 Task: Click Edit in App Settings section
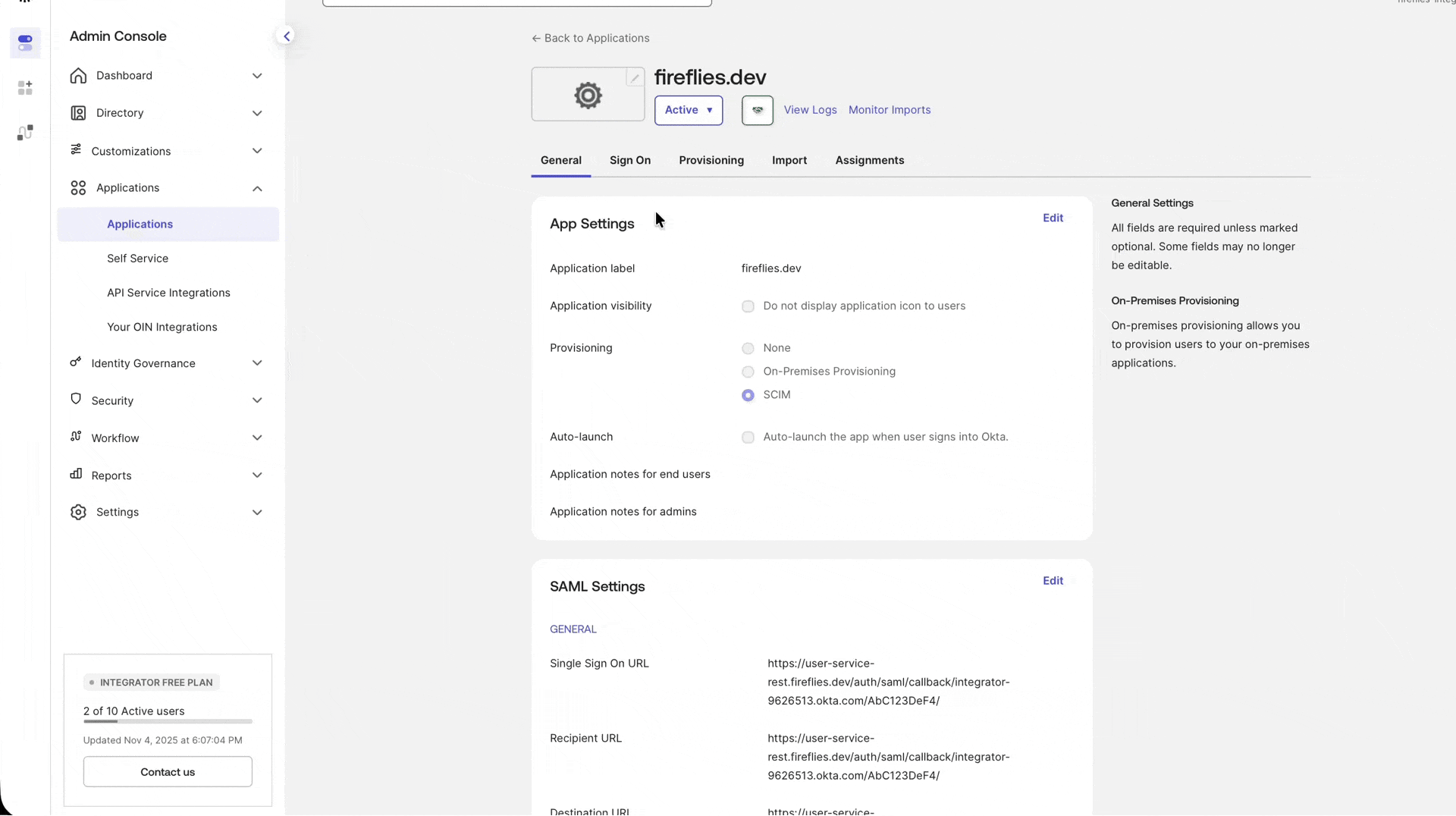click(x=1053, y=218)
